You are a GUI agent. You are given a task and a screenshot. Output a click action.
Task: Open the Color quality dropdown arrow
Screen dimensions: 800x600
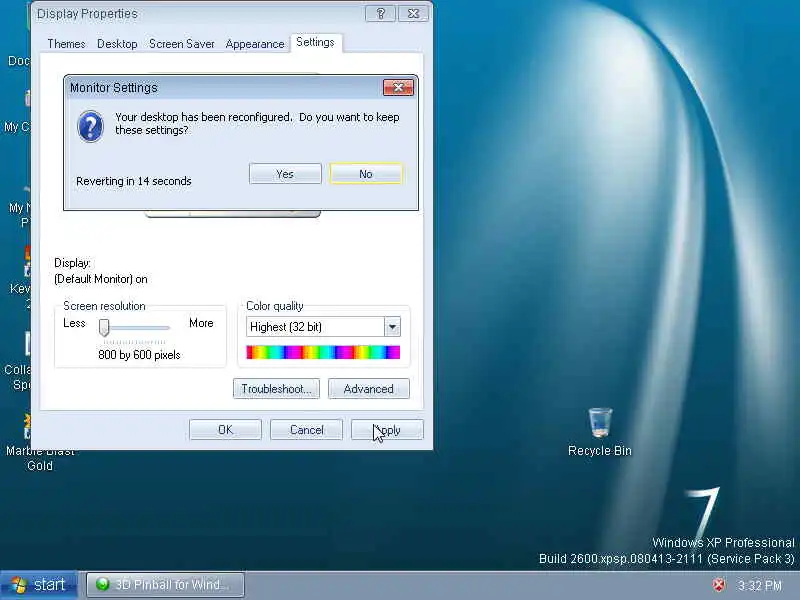(x=392, y=327)
